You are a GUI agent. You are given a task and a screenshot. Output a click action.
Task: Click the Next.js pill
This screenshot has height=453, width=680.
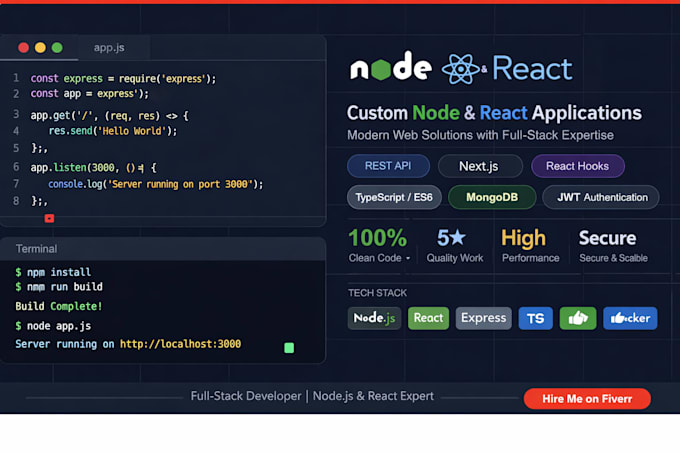click(479, 166)
